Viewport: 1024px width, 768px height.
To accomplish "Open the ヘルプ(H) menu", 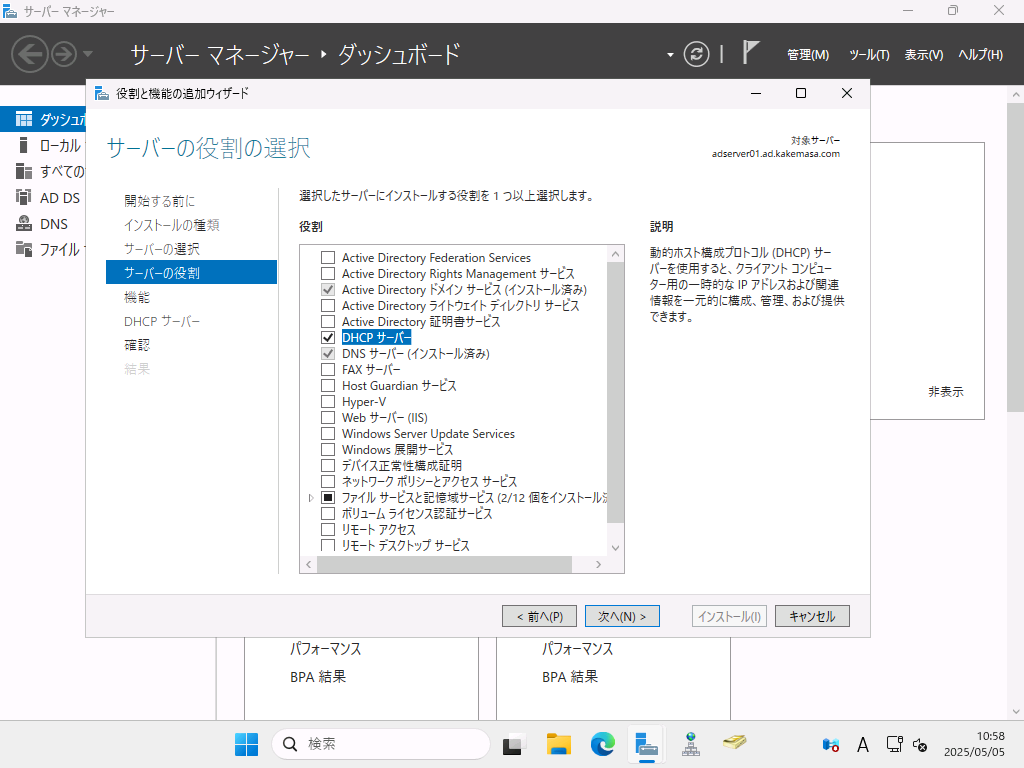I will 980,55.
